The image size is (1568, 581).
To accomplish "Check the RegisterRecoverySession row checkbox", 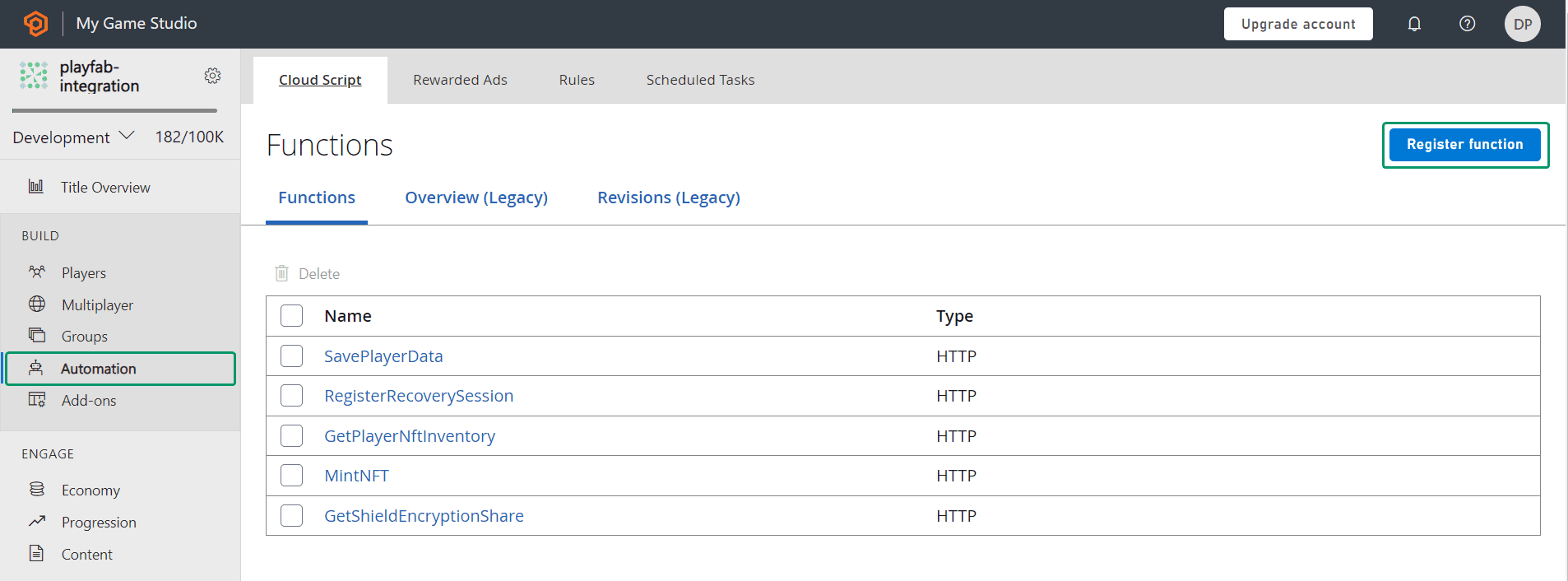I will click(291, 396).
